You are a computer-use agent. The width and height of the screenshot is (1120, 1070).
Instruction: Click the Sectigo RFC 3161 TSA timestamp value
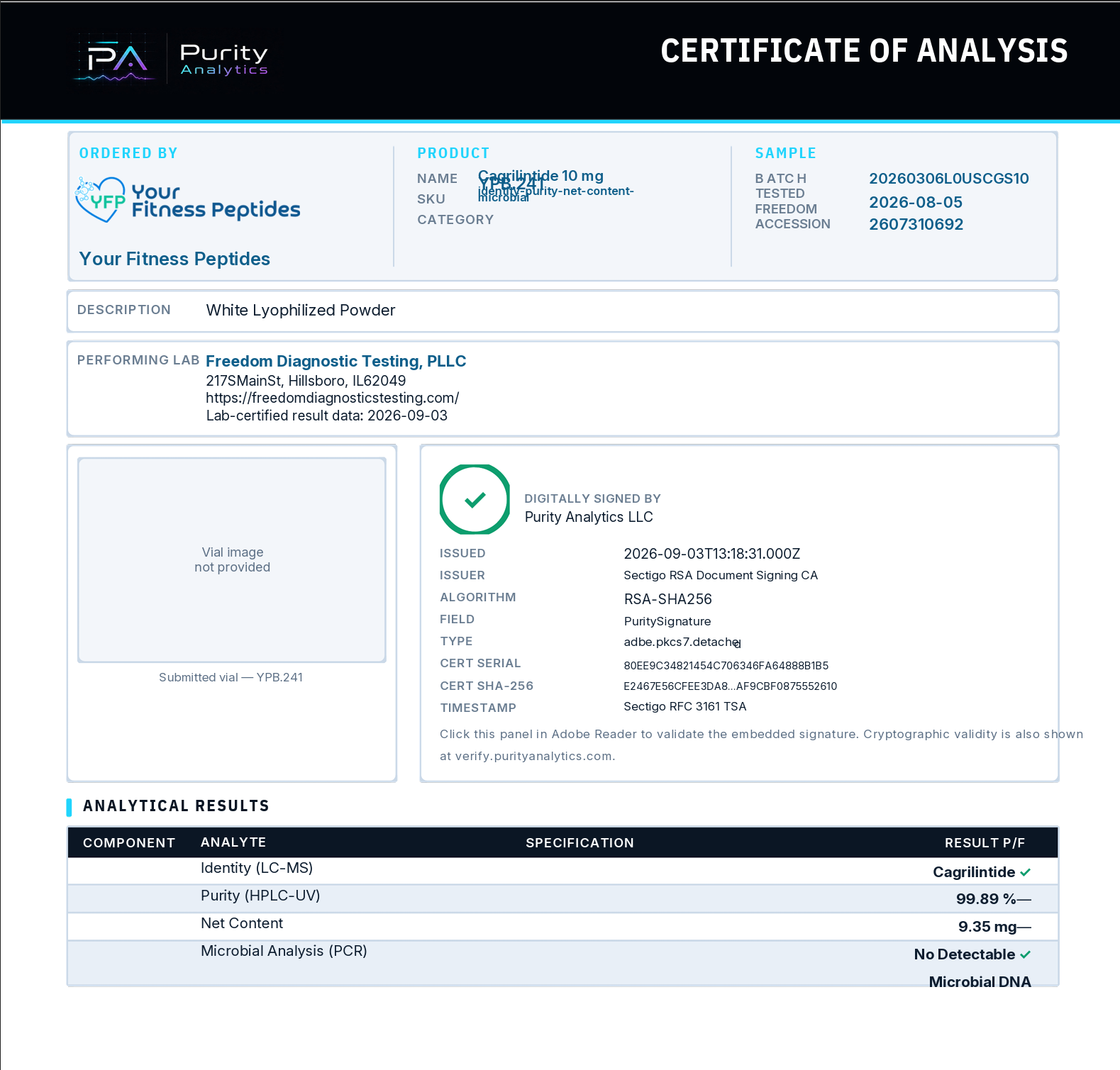685,706
